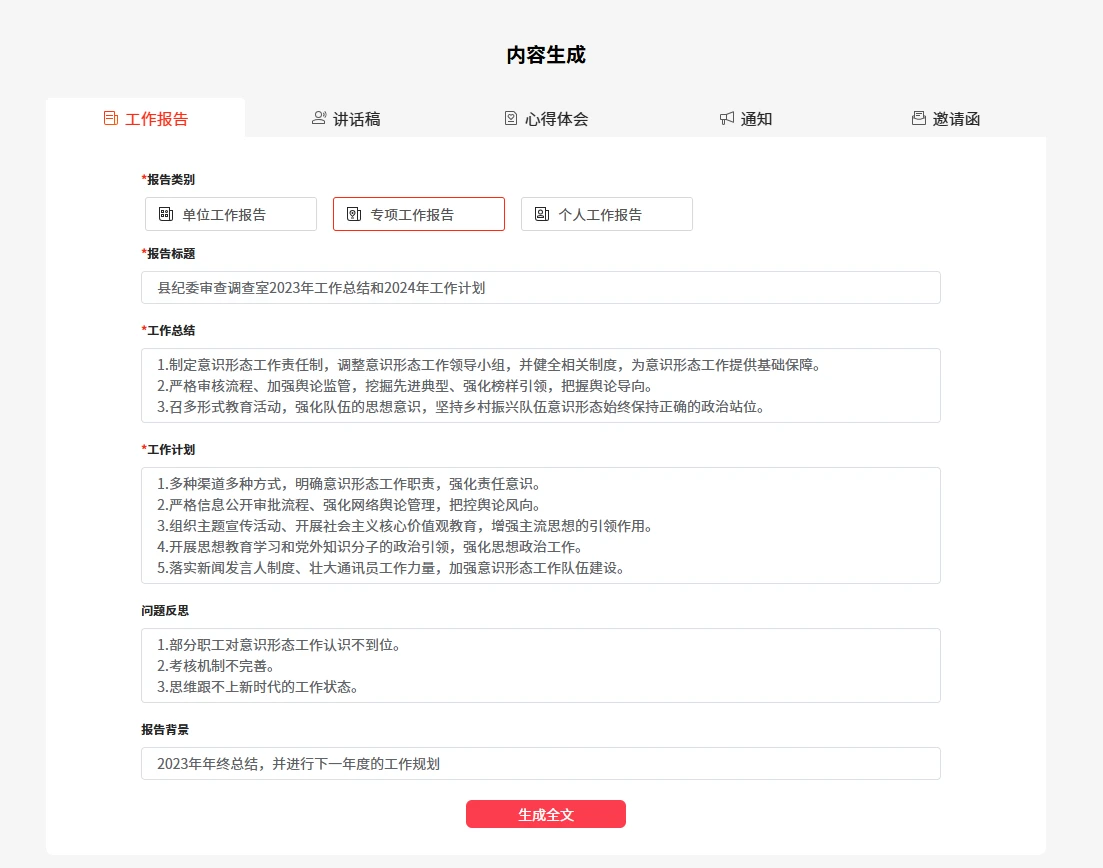This screenshot has width=1103, height=868.
Task: Click the 通知 megaphone icon
Action: click(x=727, y=118)
